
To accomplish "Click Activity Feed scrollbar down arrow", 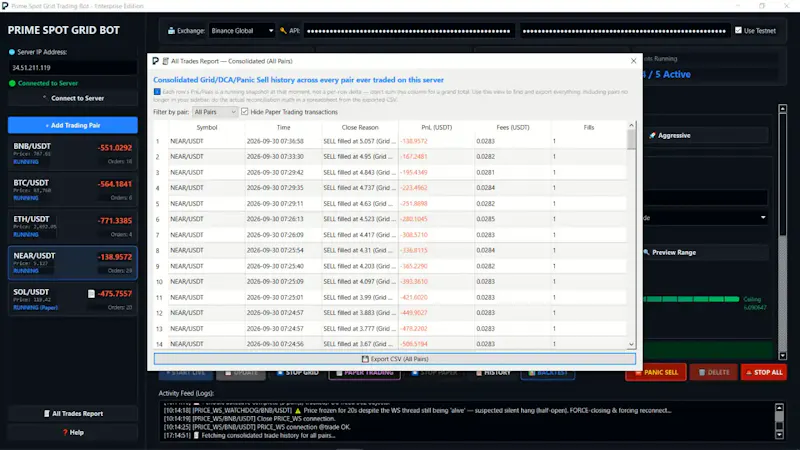I will [x=779, y=435].
